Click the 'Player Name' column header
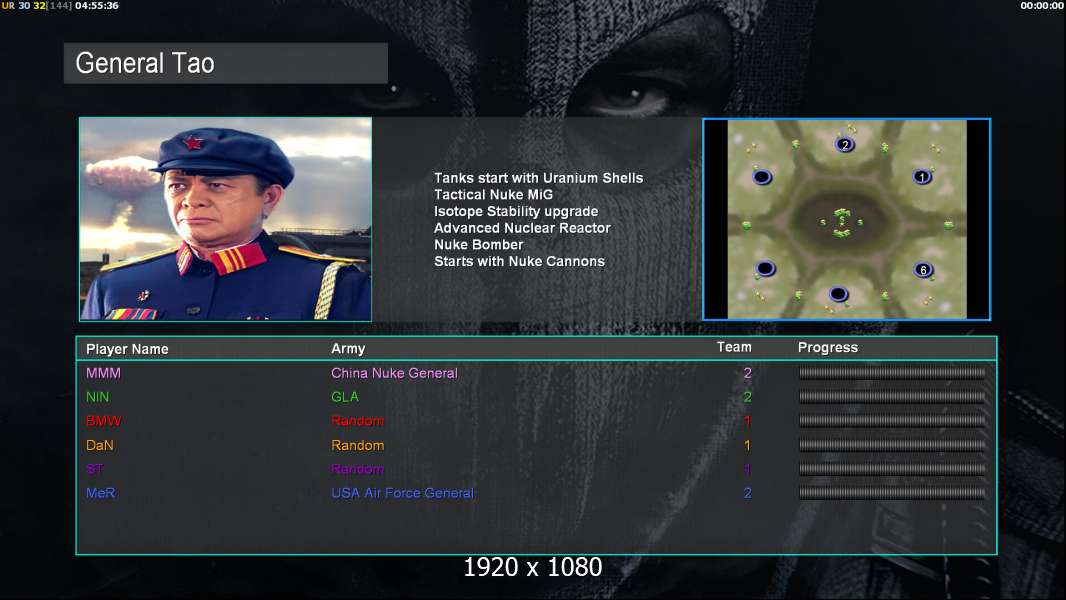The height and width of the screenshot is (600, 1066). point(127,349)
